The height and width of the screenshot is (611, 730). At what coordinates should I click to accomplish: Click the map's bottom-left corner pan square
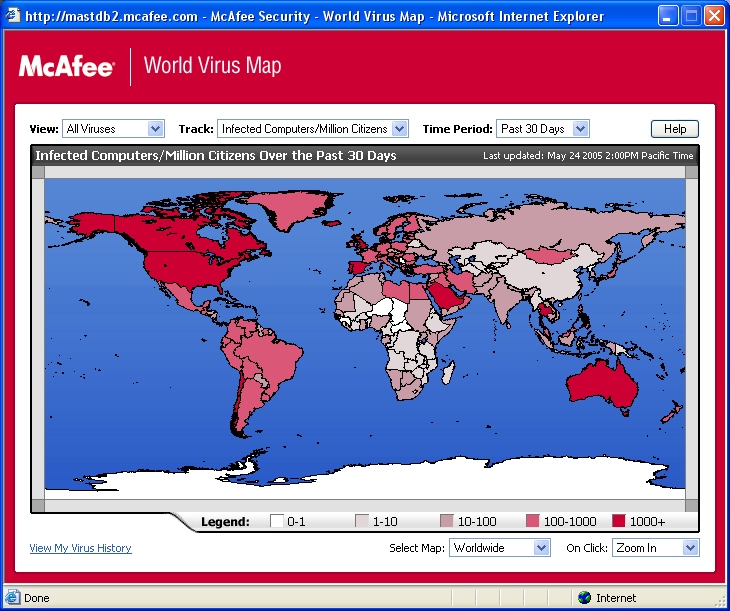38,505
